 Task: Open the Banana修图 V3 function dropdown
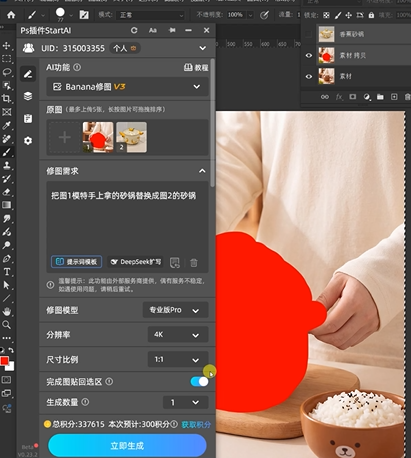127,87
